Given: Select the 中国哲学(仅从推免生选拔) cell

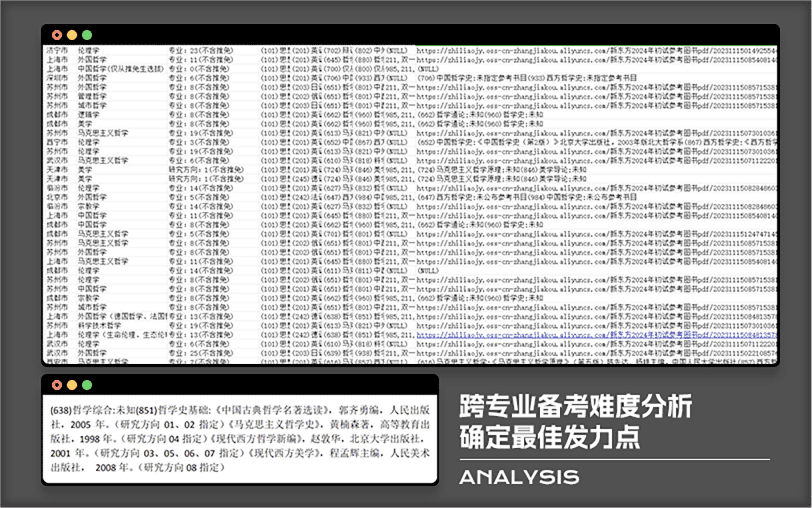Looking at the screenshot, I should click(x=119, y=67).
